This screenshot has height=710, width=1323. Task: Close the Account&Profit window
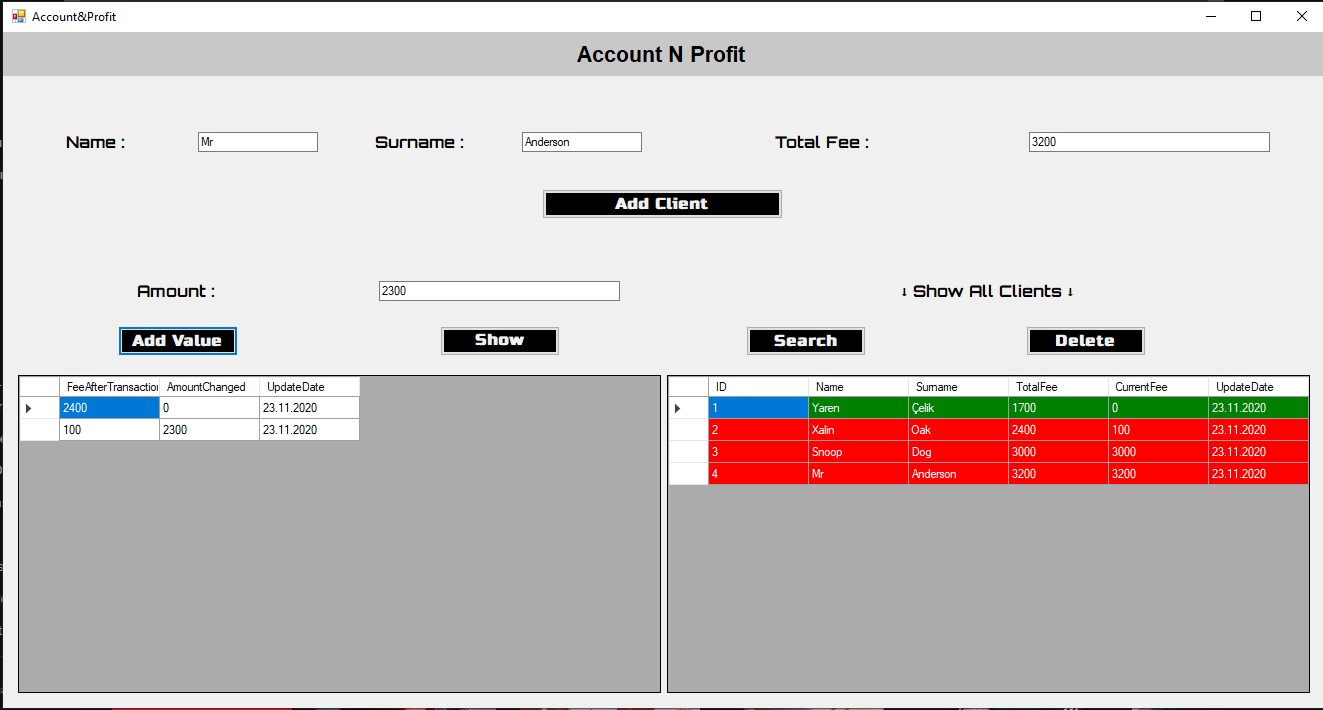(1301, 16)
